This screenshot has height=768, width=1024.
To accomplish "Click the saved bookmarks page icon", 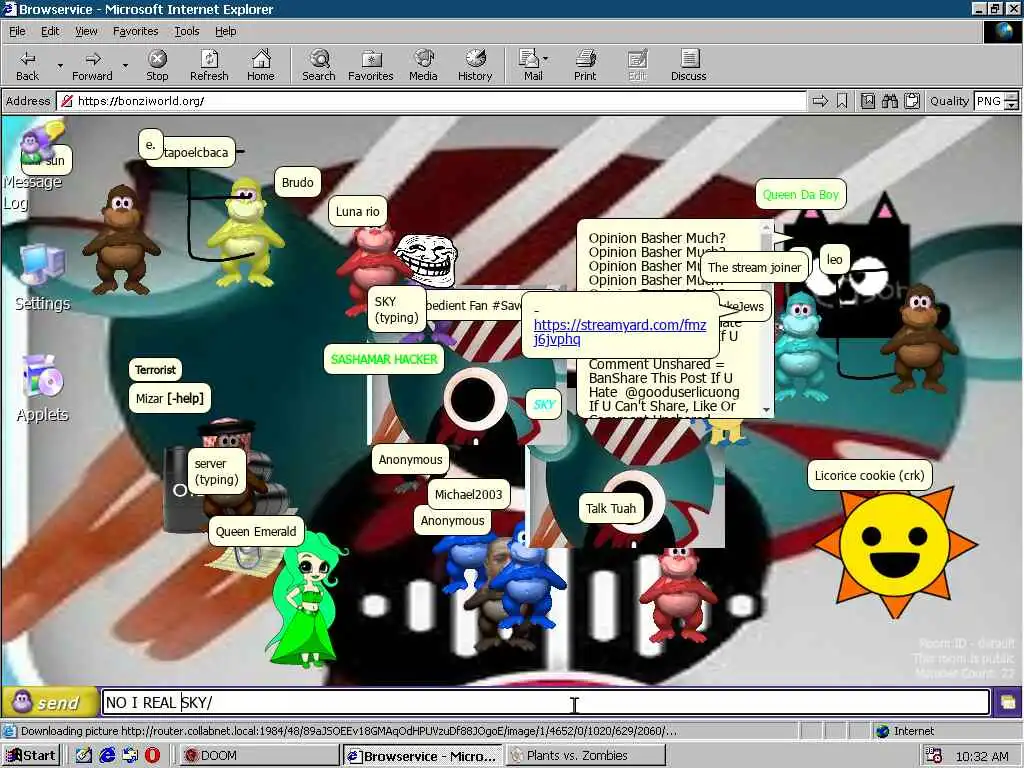I will click(868, 101).
